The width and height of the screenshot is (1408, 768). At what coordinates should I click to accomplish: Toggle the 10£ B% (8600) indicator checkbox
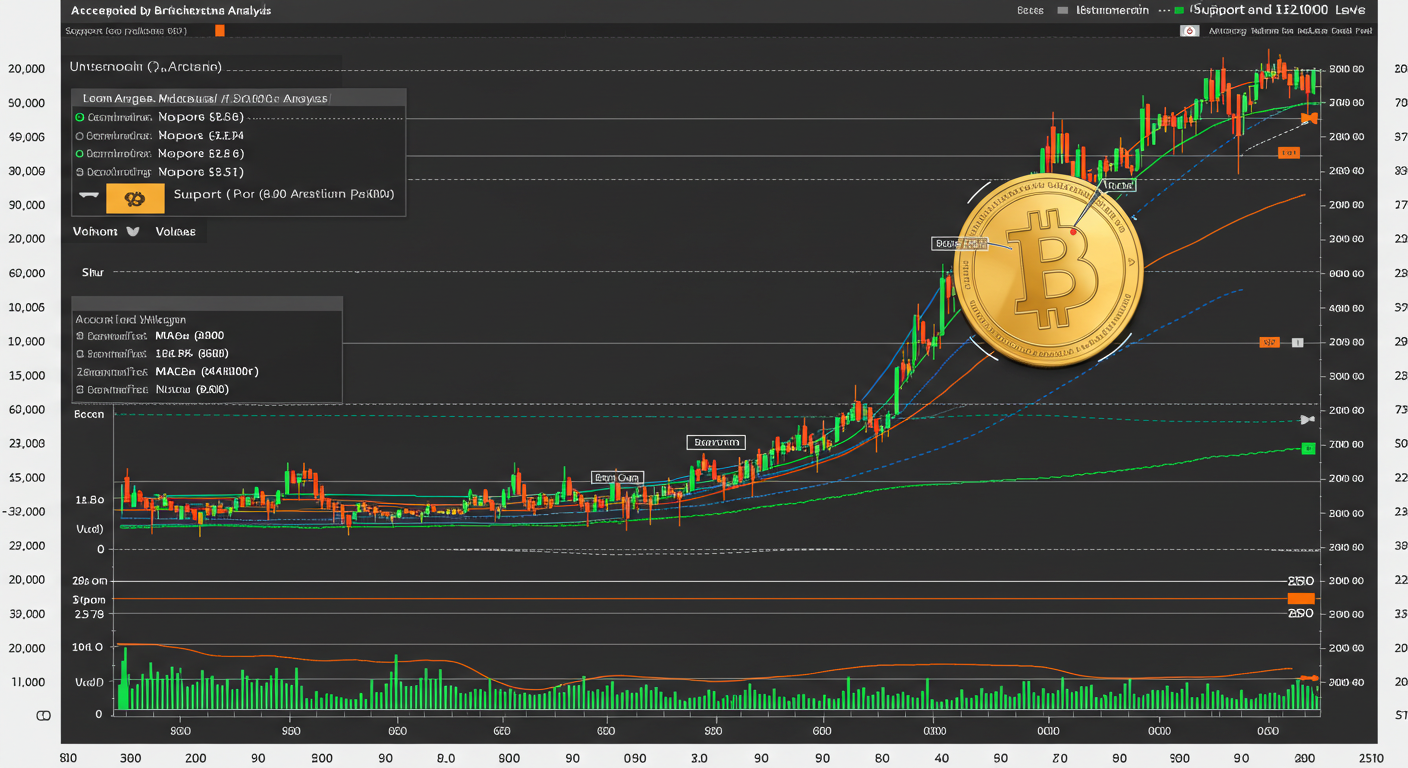[80, 354]
